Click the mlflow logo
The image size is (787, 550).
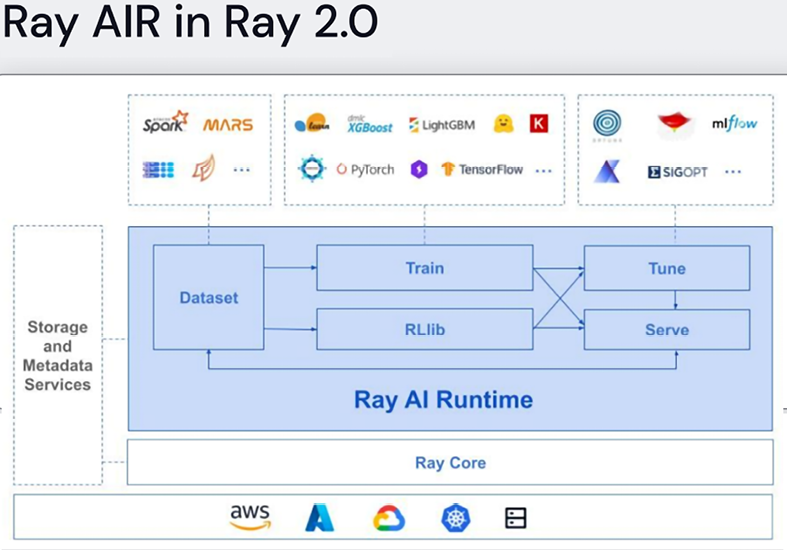click(734, 123)
